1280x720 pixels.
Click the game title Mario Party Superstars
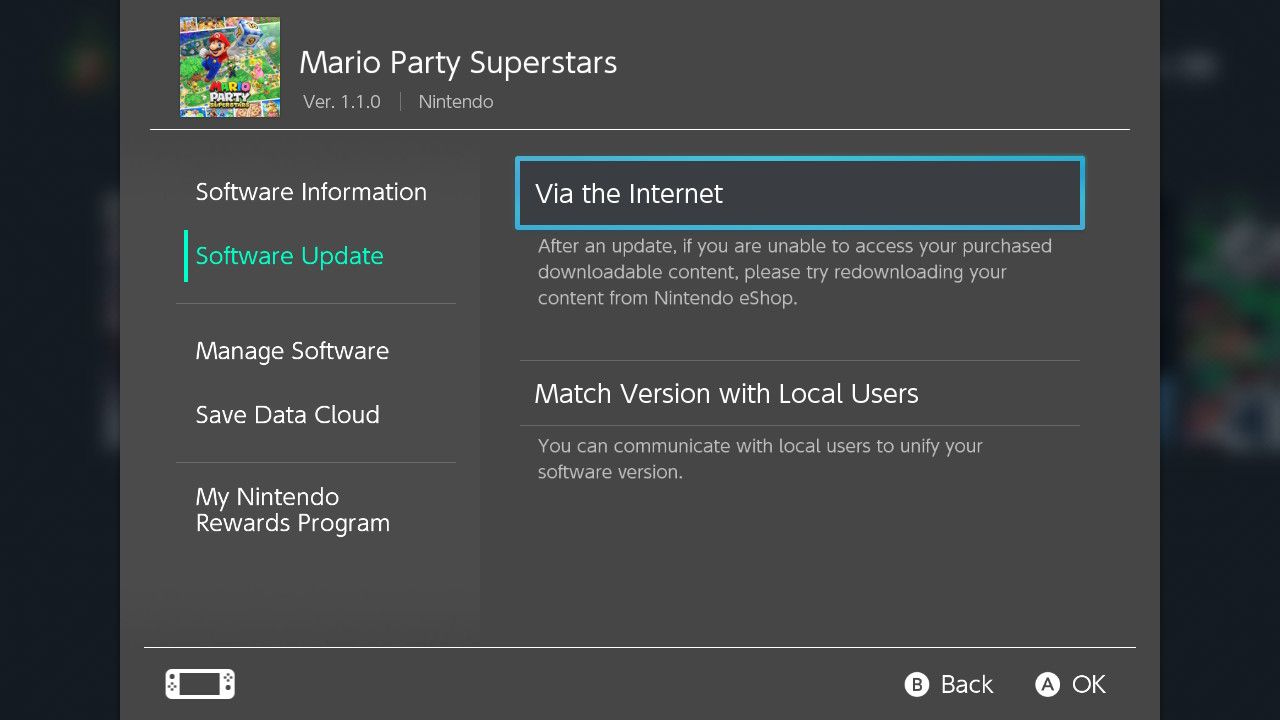(457, 62)
